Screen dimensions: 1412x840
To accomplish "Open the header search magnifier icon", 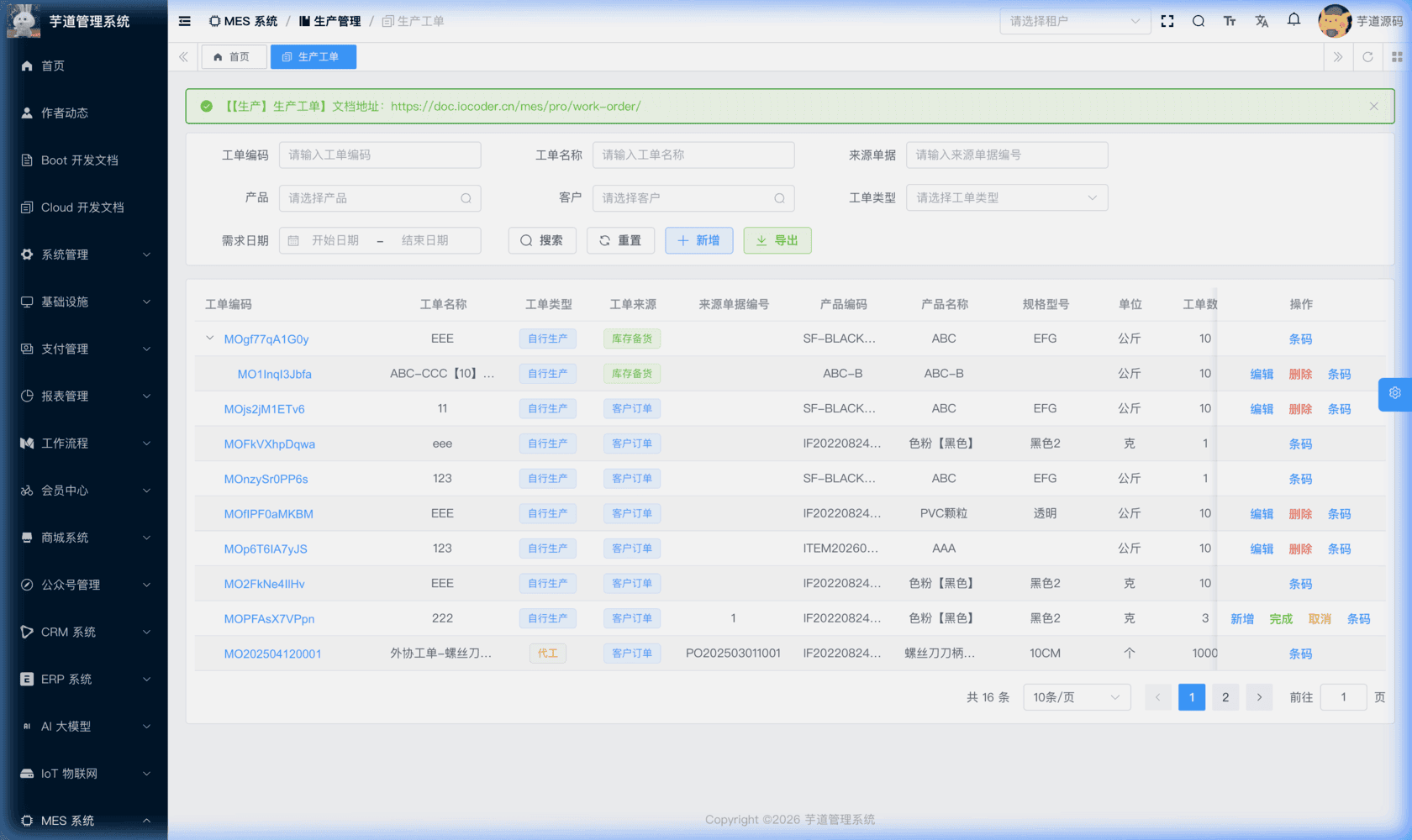I will [x=1199, y=21].
